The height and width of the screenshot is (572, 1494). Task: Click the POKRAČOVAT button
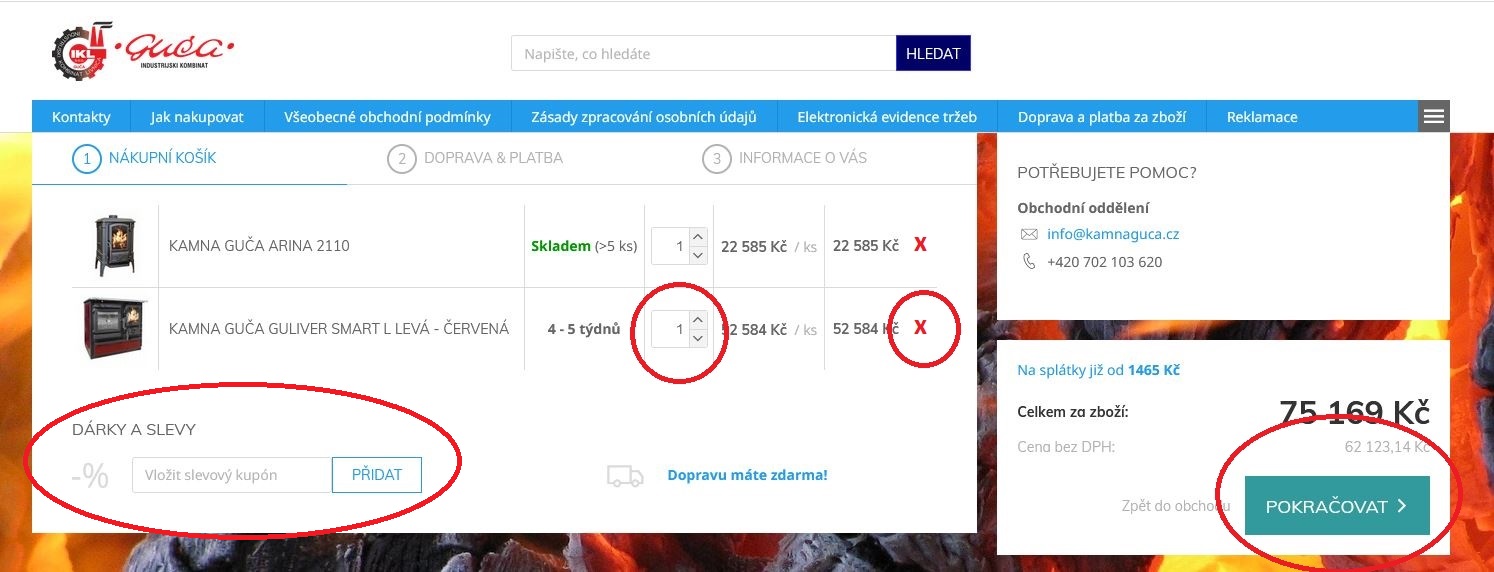[x=1337, y=506]
